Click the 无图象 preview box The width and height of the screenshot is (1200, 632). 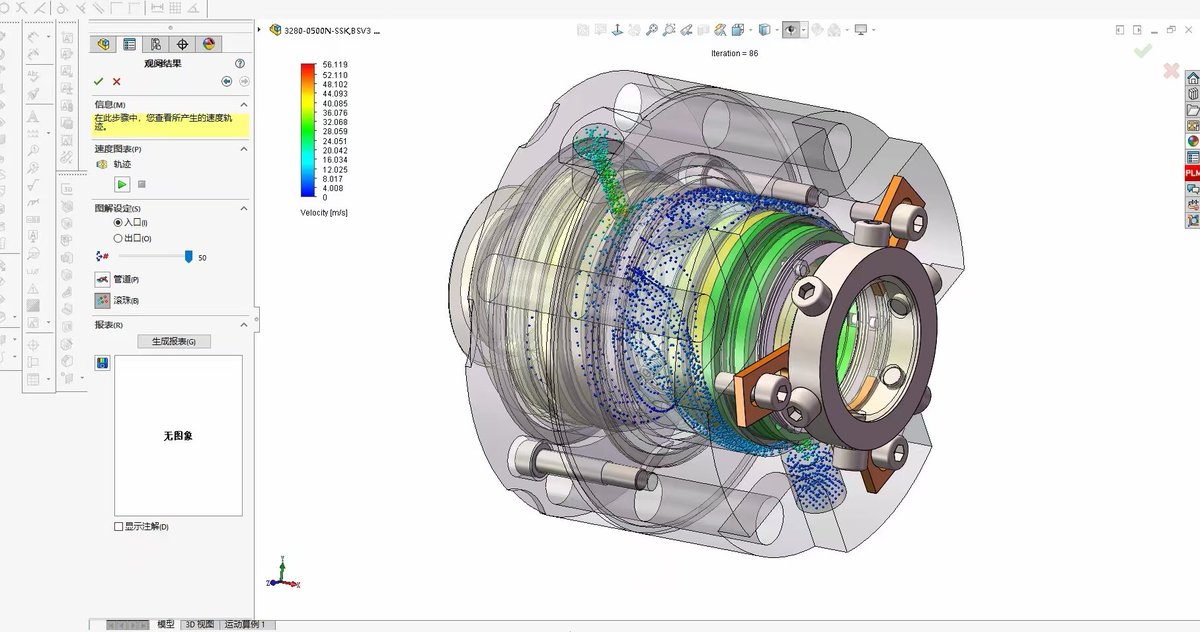tap(179, 436)
